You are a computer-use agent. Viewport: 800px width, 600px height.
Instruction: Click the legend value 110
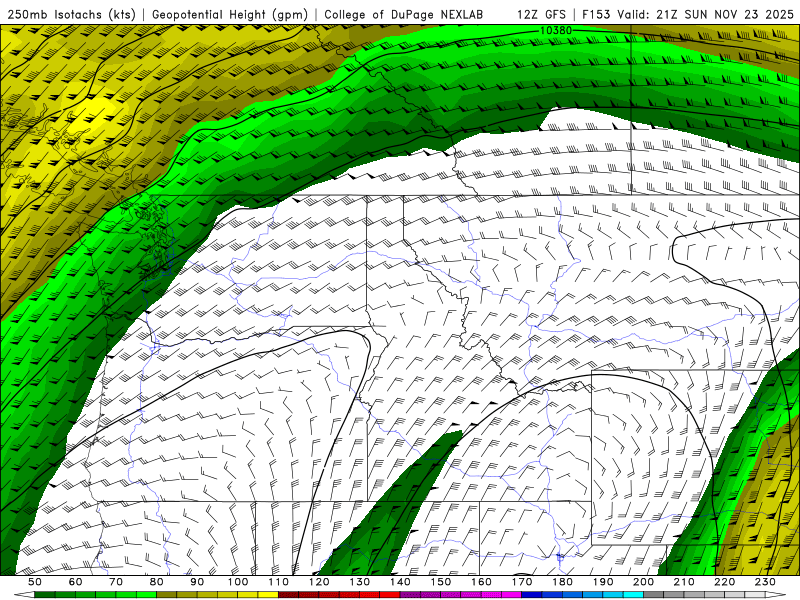point(278,582)
